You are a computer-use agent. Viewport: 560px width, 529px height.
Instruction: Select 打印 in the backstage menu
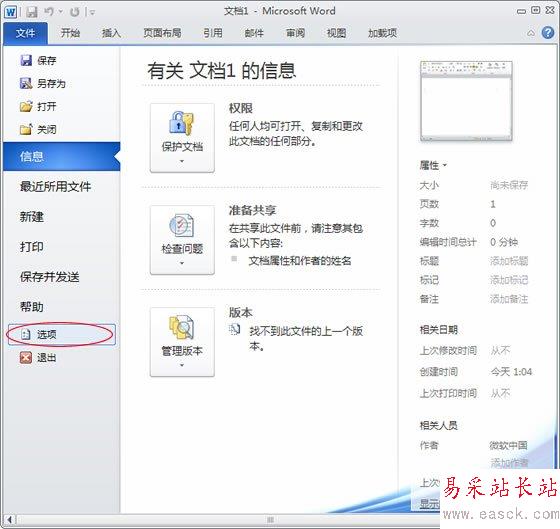point(32,247)
